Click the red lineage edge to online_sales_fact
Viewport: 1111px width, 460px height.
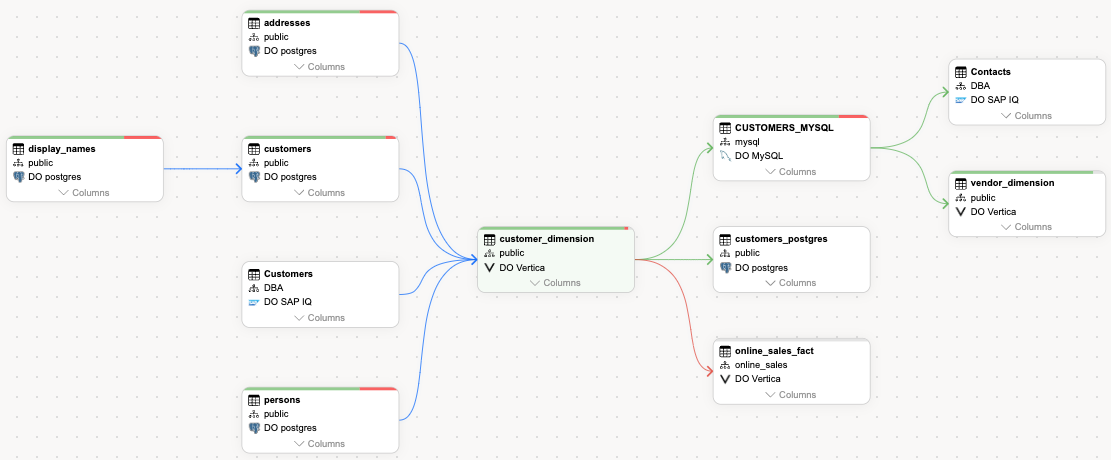pos(690,310)
